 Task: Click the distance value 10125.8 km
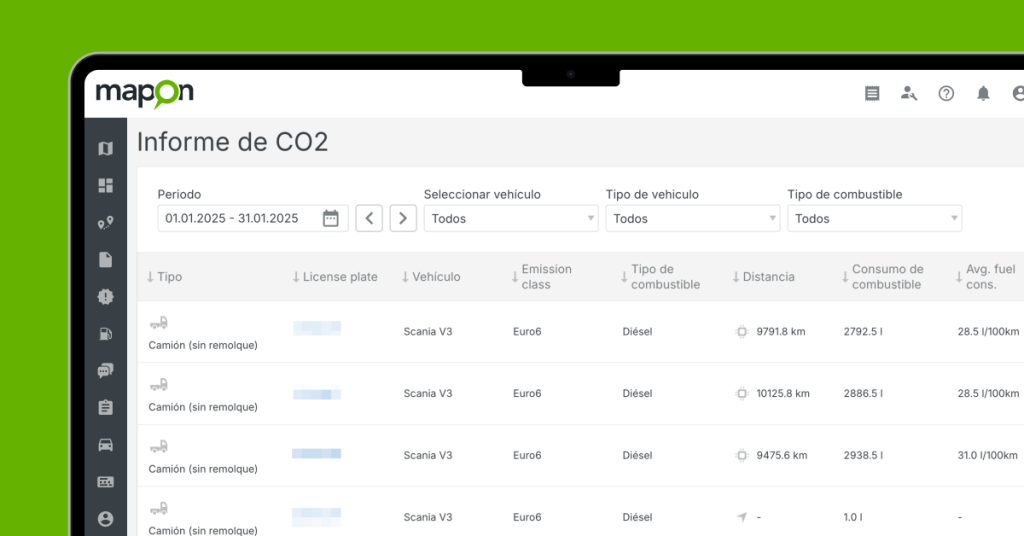point(783,394)
